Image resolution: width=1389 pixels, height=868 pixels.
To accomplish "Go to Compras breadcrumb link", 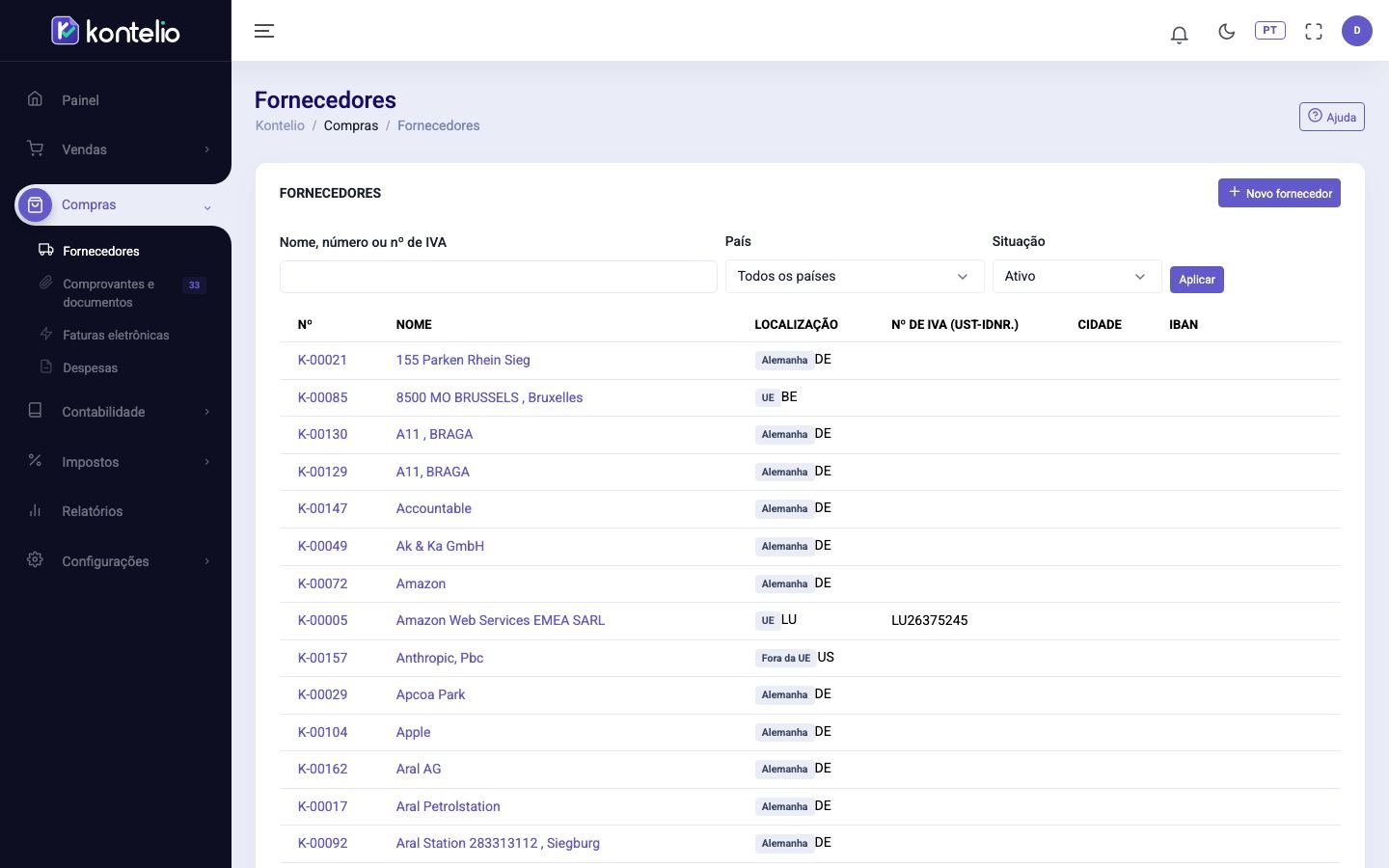I will (351, 125).
